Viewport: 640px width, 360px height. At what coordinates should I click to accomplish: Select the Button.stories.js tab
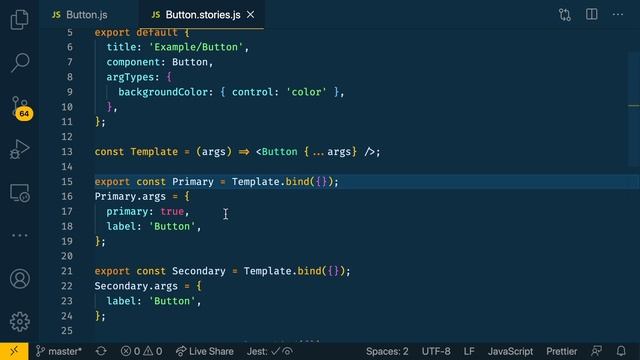[x=202, y=15]
